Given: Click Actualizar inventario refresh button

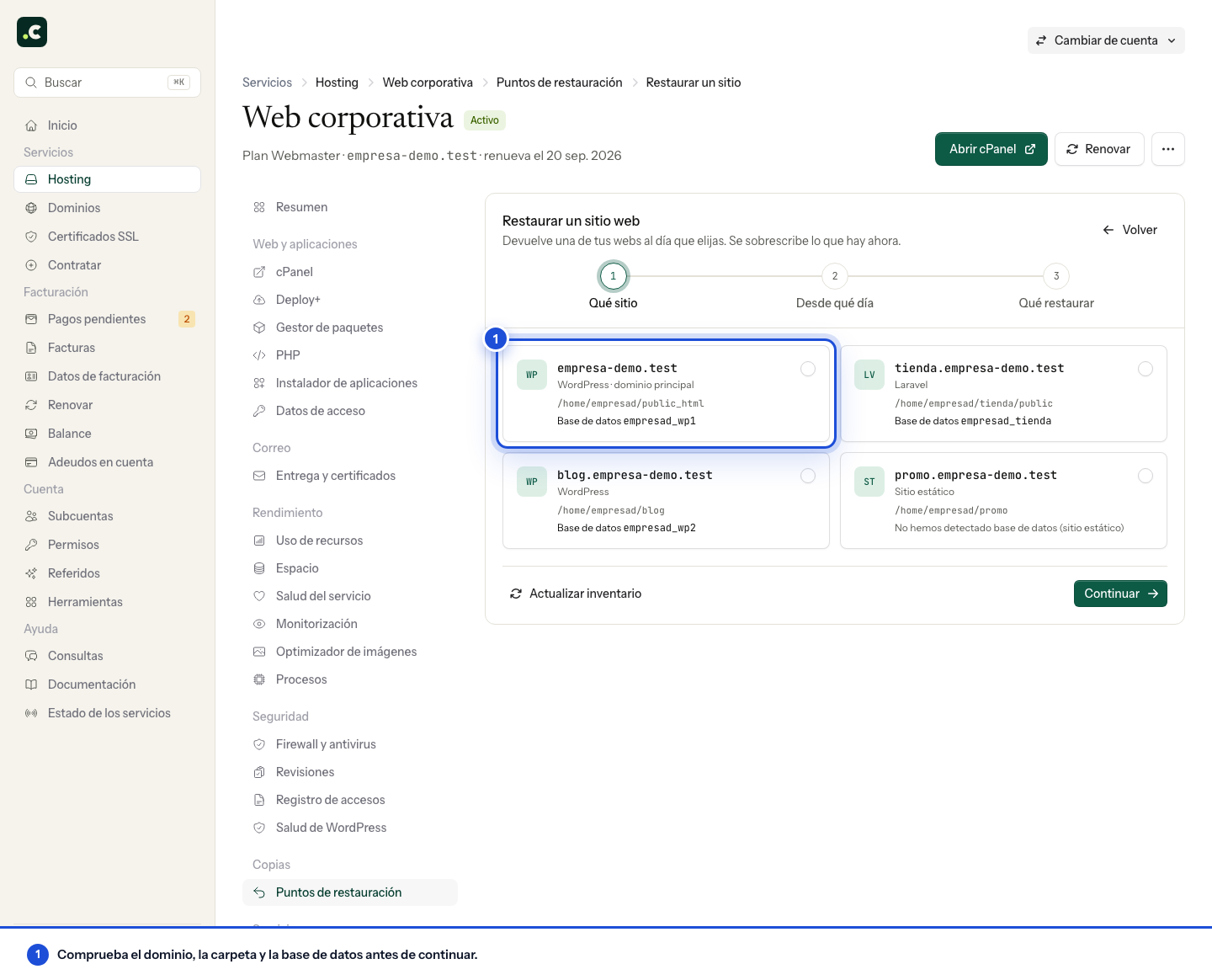Looking at the screenshot, I should pyautogui.click(x=576, y=594).
